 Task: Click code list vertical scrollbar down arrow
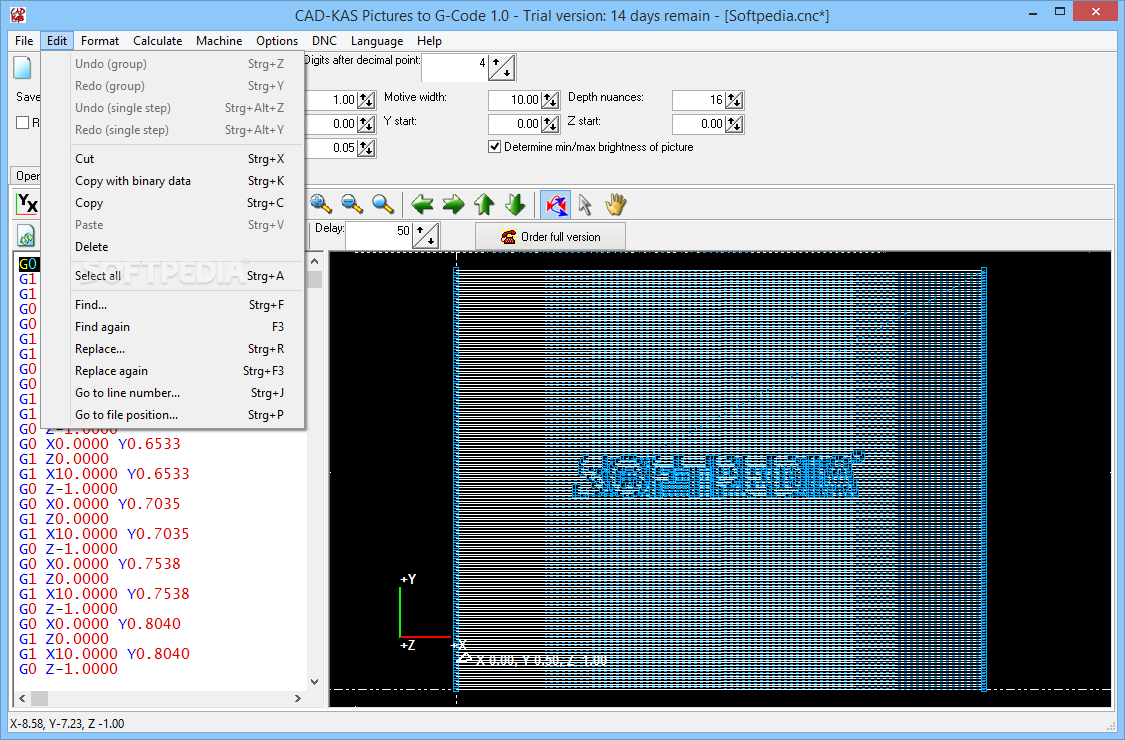[x=314, y=682]
